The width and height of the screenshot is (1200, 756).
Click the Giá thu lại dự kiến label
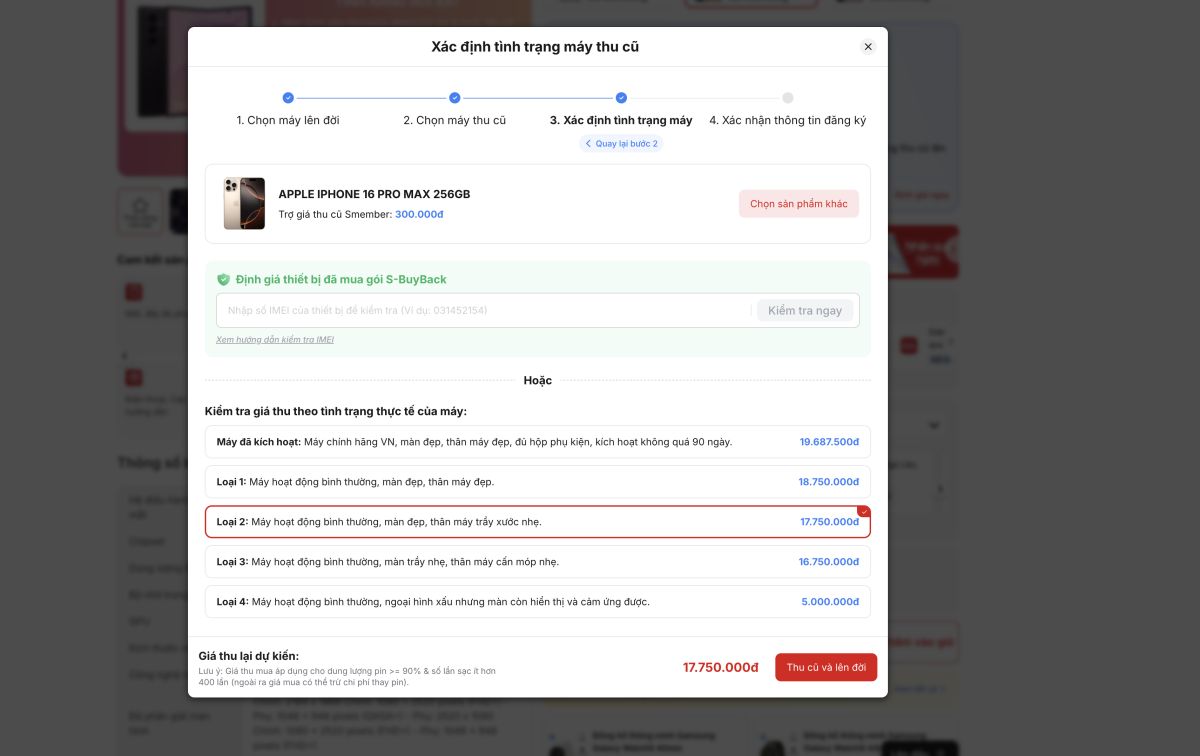(249, 656)
